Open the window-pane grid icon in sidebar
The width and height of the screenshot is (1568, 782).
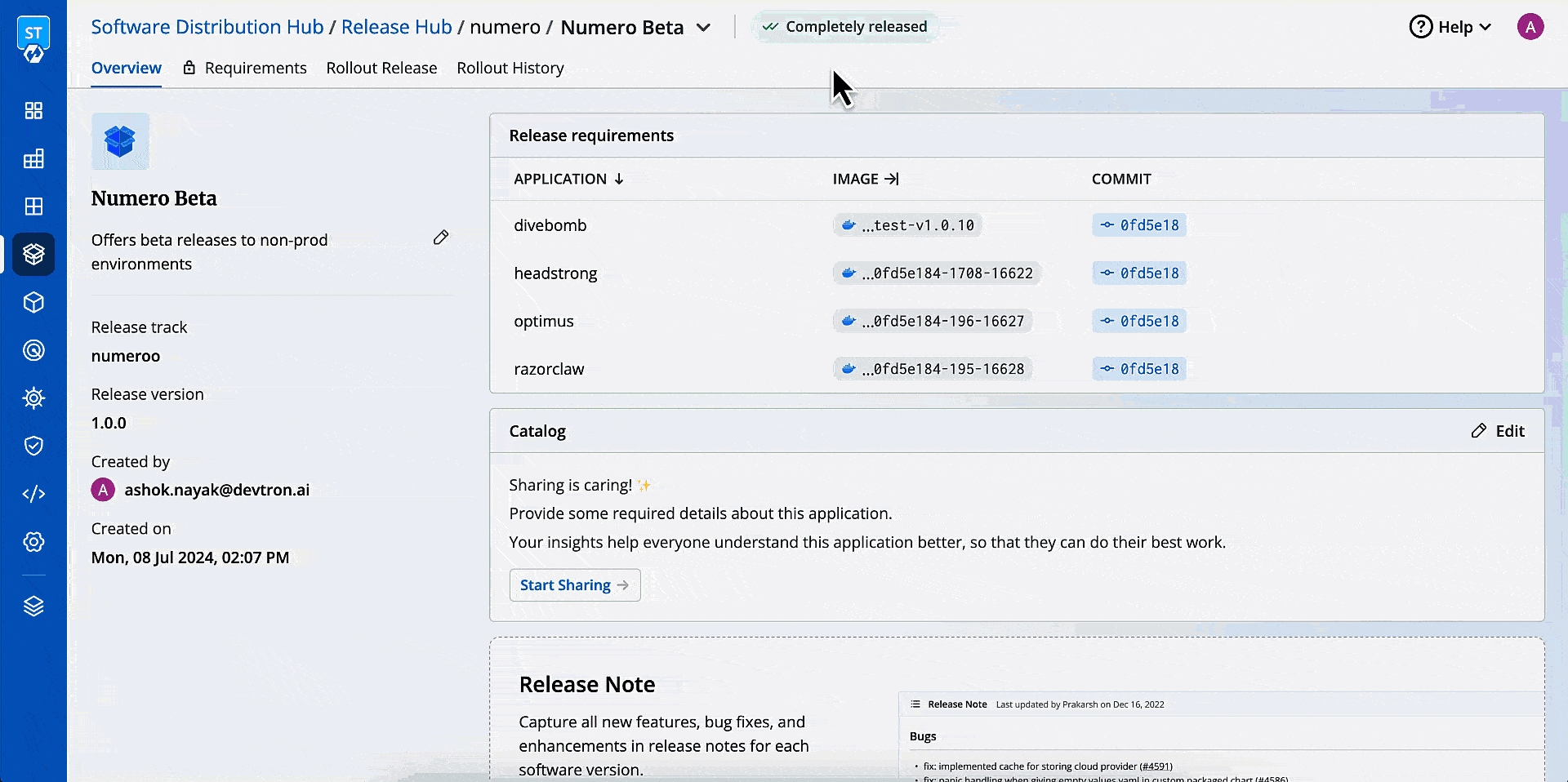tap(33, 207)
